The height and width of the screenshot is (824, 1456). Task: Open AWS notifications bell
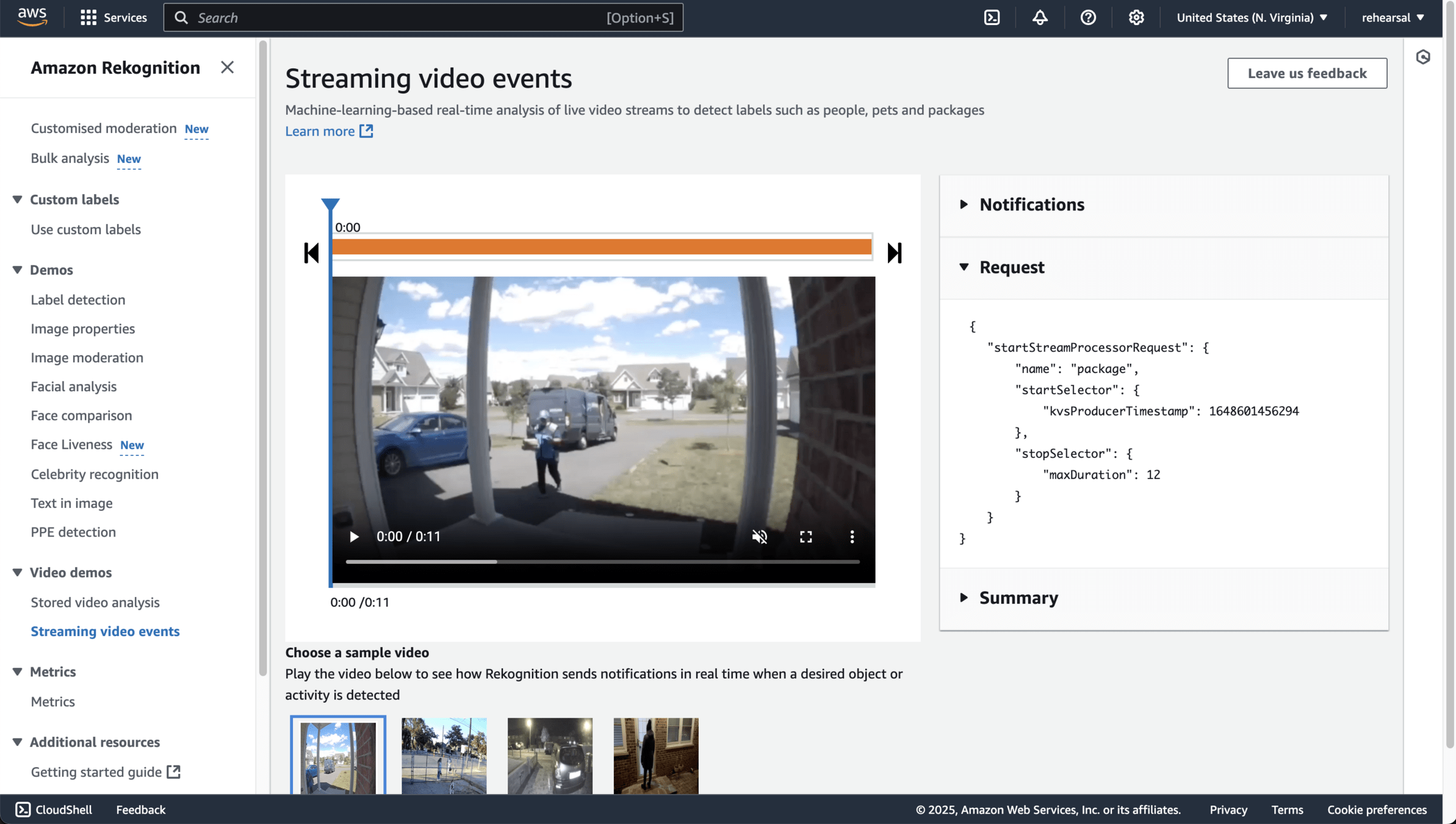(1040, 18)
